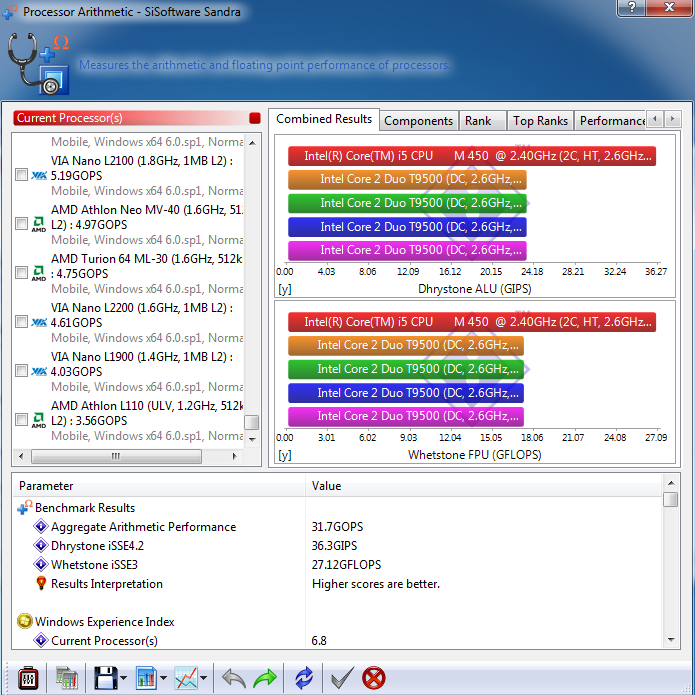Open the save icon dropdown arrow
Viewport: 695px width, 695px height.
pos(123,678)
